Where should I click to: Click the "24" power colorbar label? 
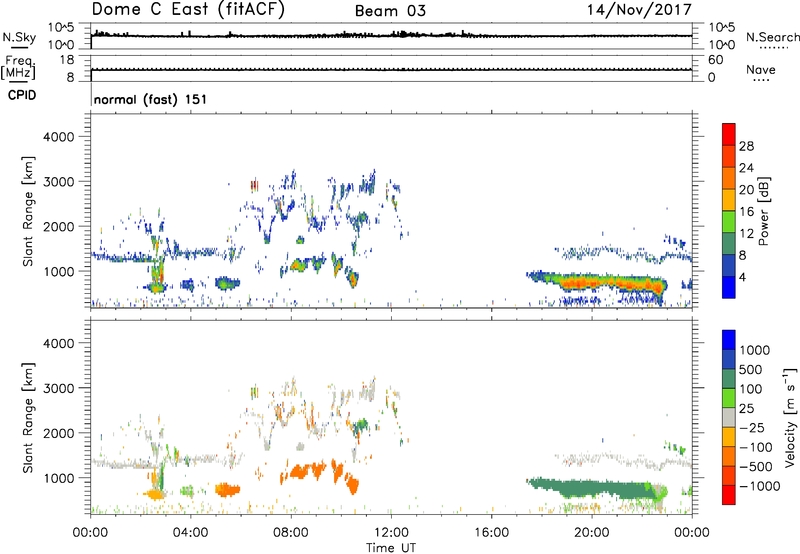746,168
